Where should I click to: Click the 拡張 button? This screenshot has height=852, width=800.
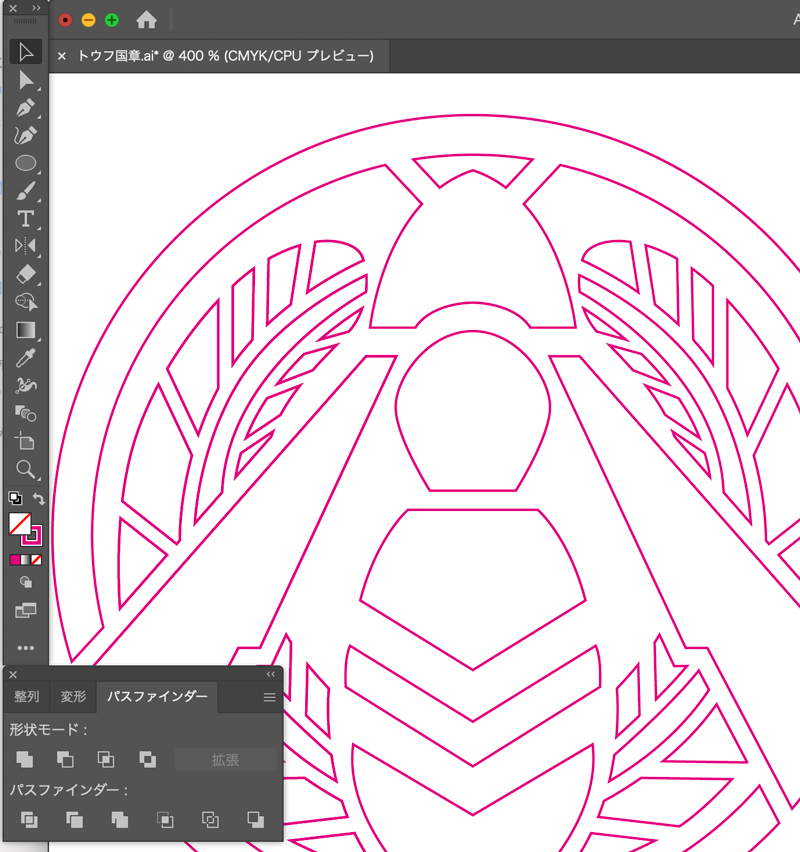226,760
